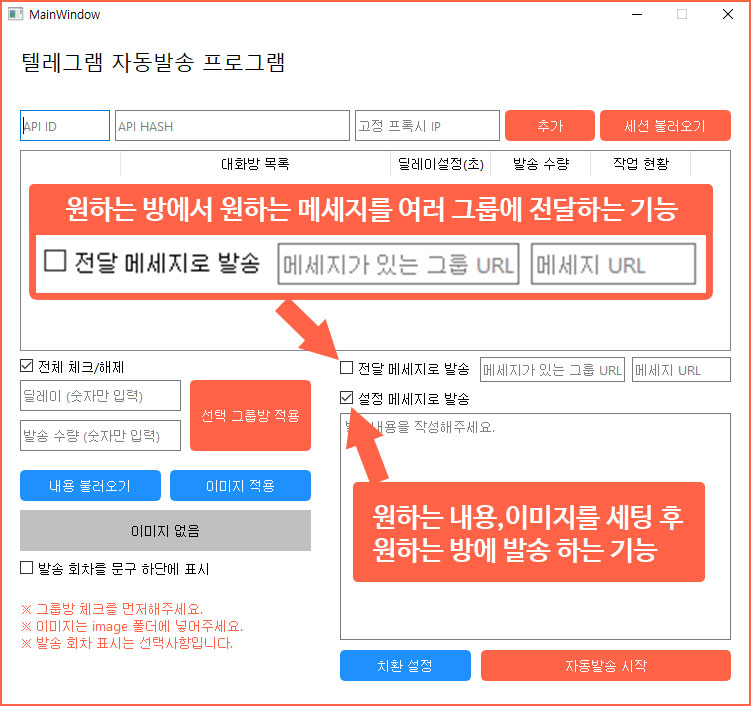Open 치환 설정

(x=405, y=665)
